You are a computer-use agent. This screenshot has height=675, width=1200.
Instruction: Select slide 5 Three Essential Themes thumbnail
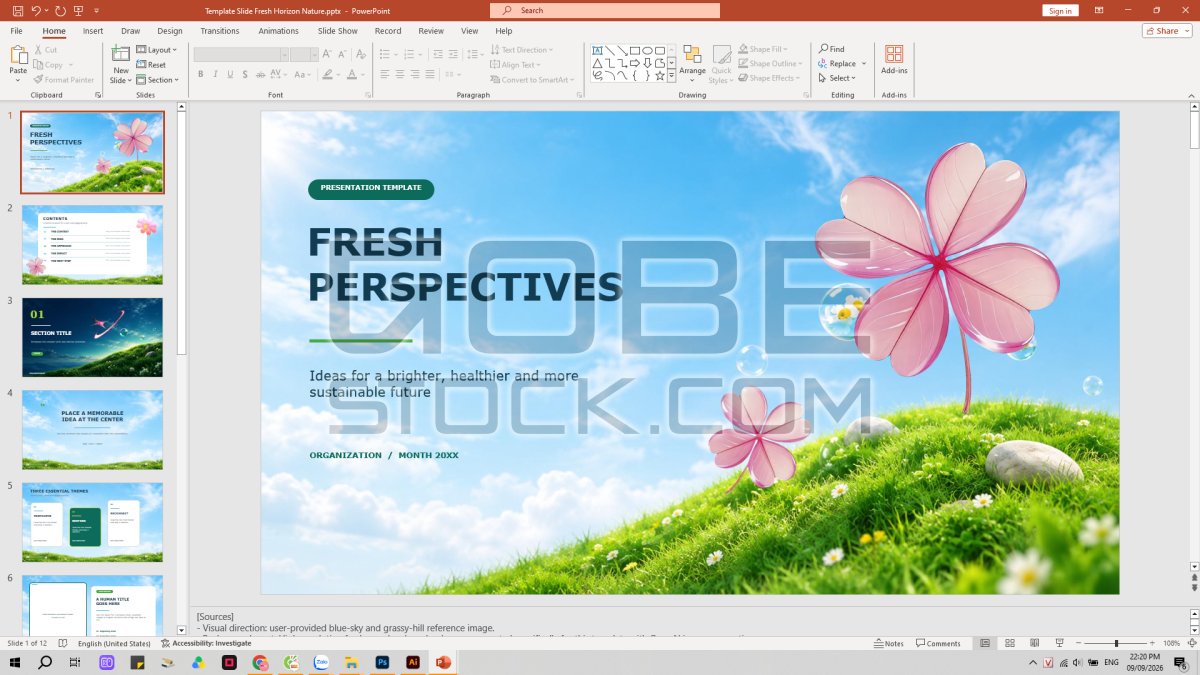click(x=92, y=522)
